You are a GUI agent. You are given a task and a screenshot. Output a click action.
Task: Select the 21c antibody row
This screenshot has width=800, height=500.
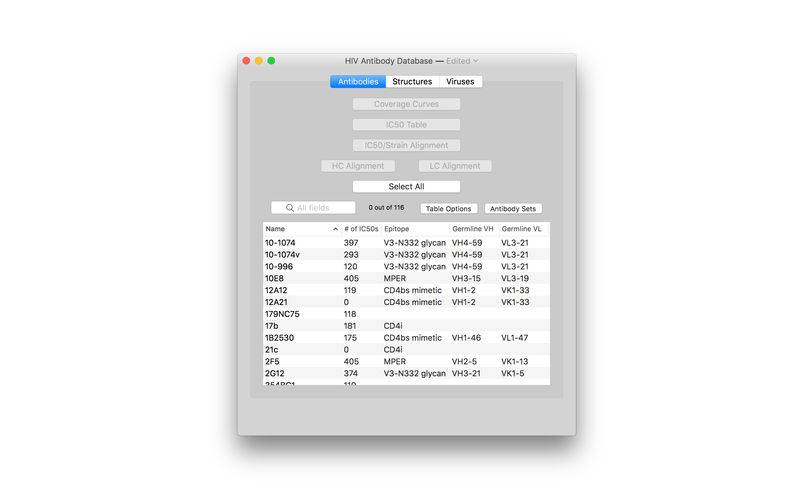click(x=406, y=349)
